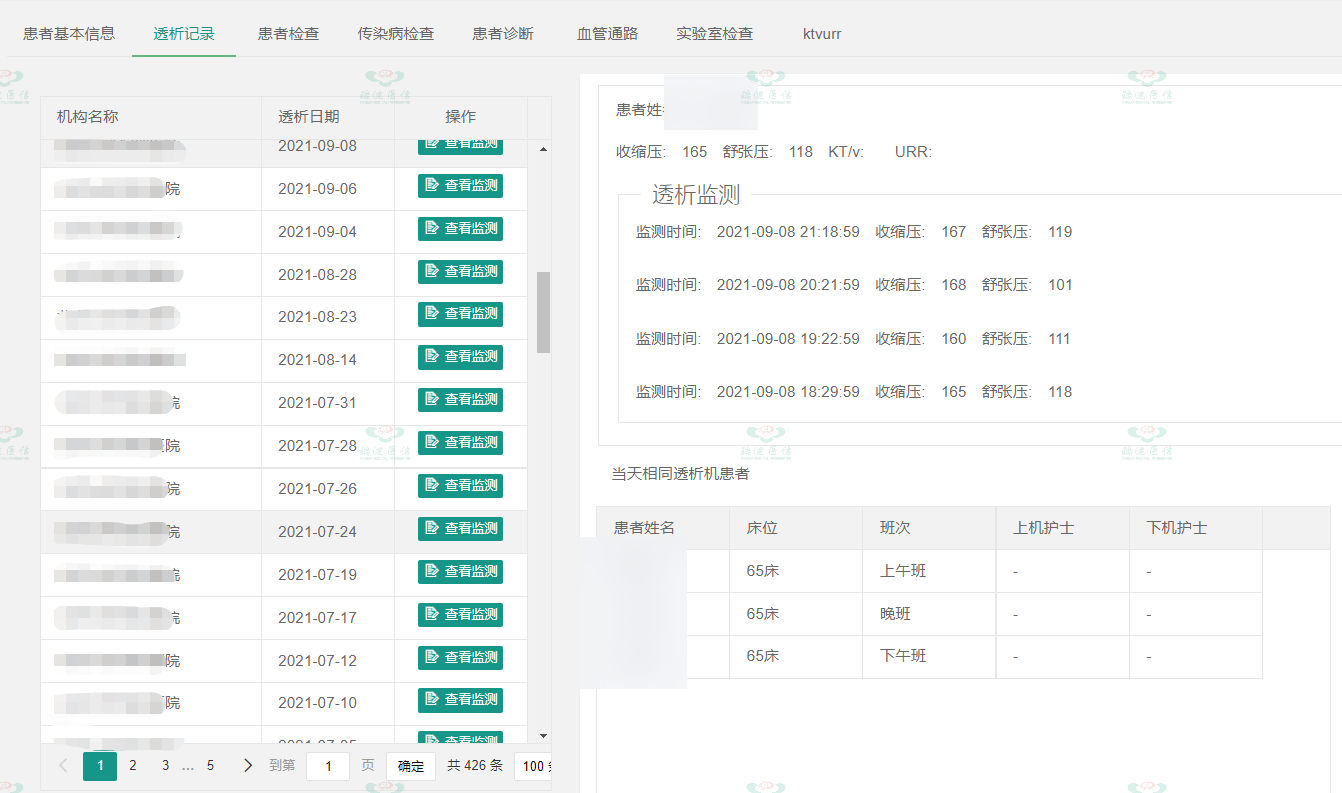The width and height of the screenshot is (1342, 793).
Task: Click the table scrollbar up arrow
Action: pyautogui.click(x=544, y=149)
